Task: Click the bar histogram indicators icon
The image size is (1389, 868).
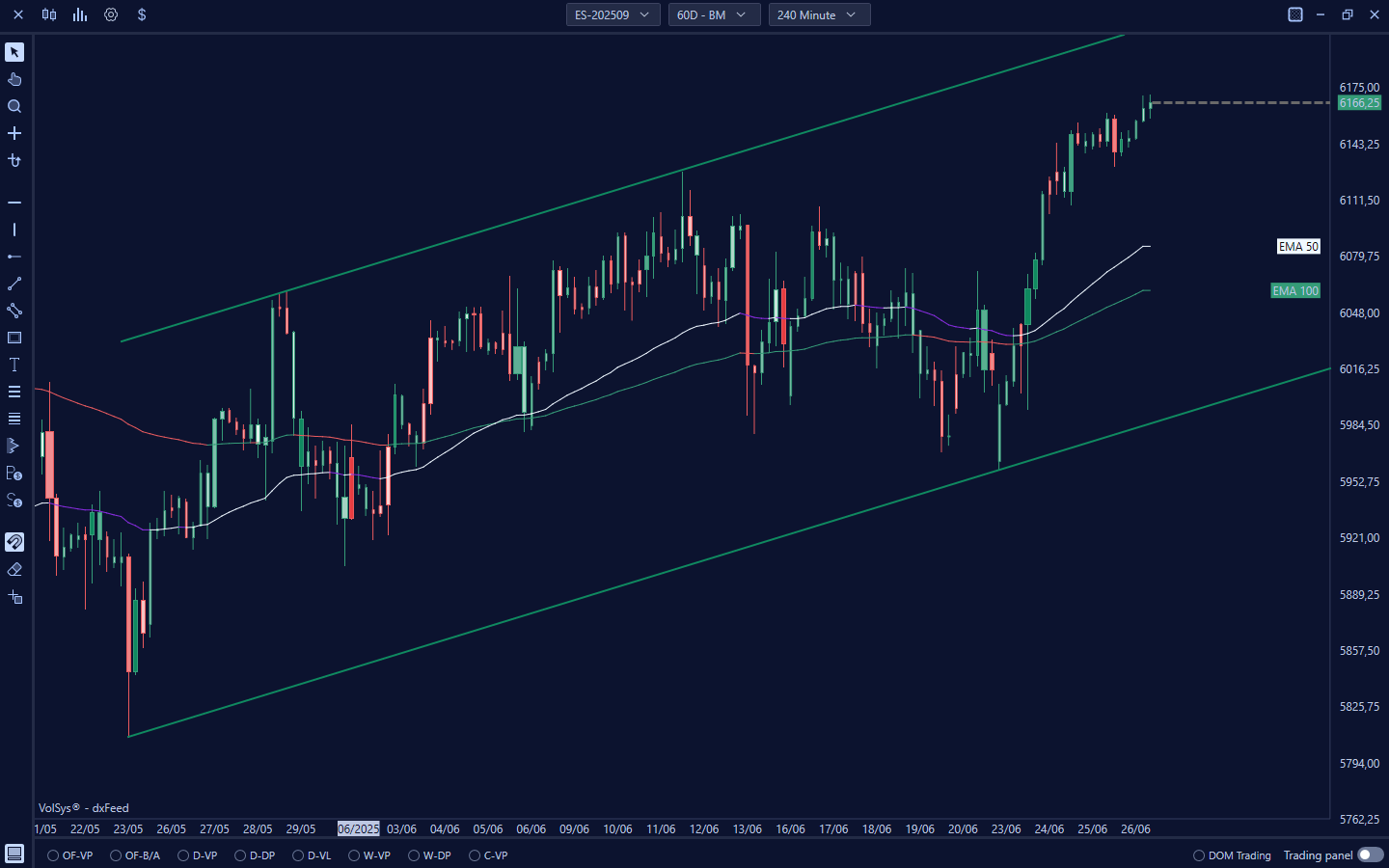Action: [x=80, y=14]
